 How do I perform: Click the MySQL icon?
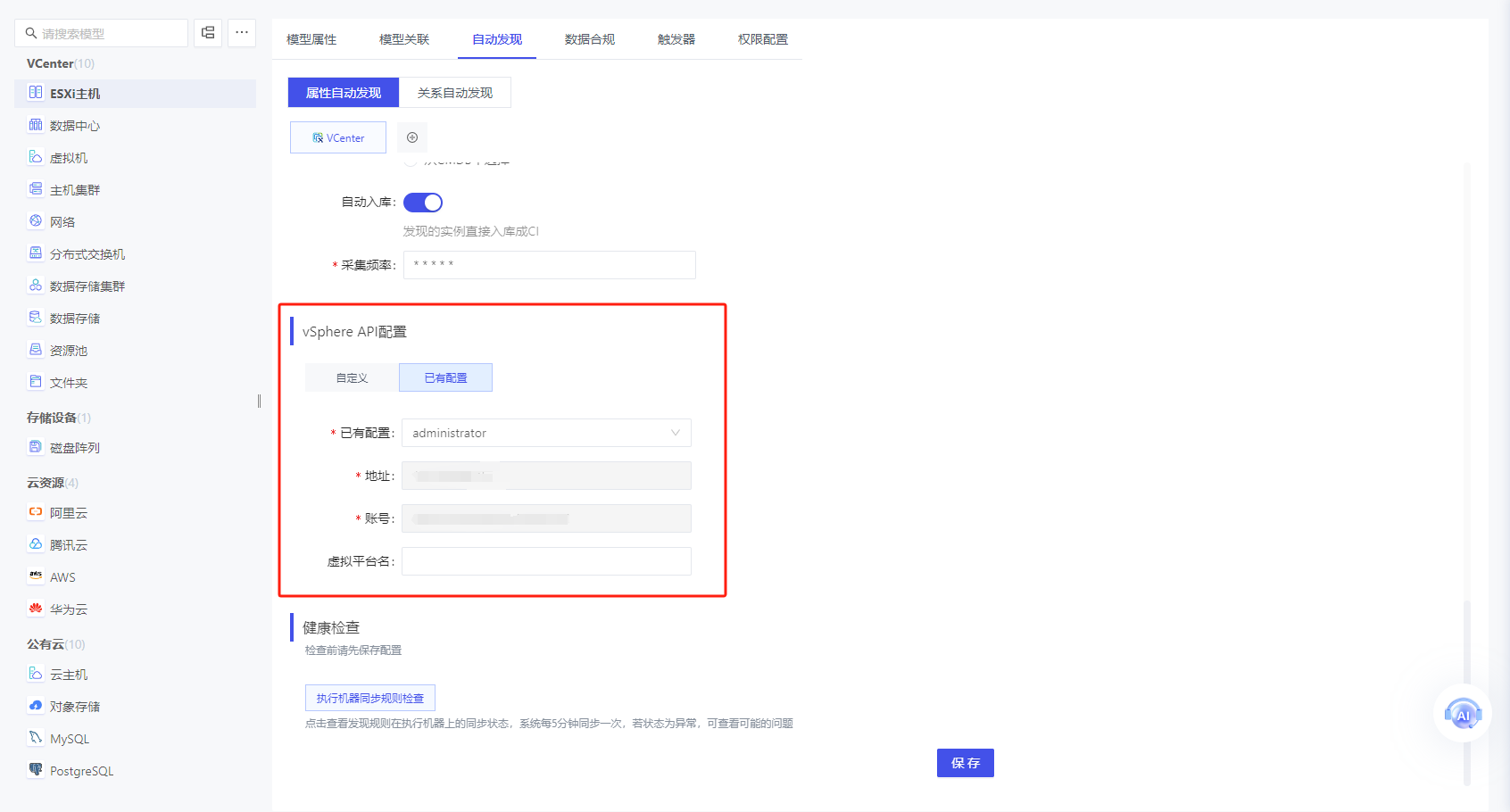coord(36,738)
